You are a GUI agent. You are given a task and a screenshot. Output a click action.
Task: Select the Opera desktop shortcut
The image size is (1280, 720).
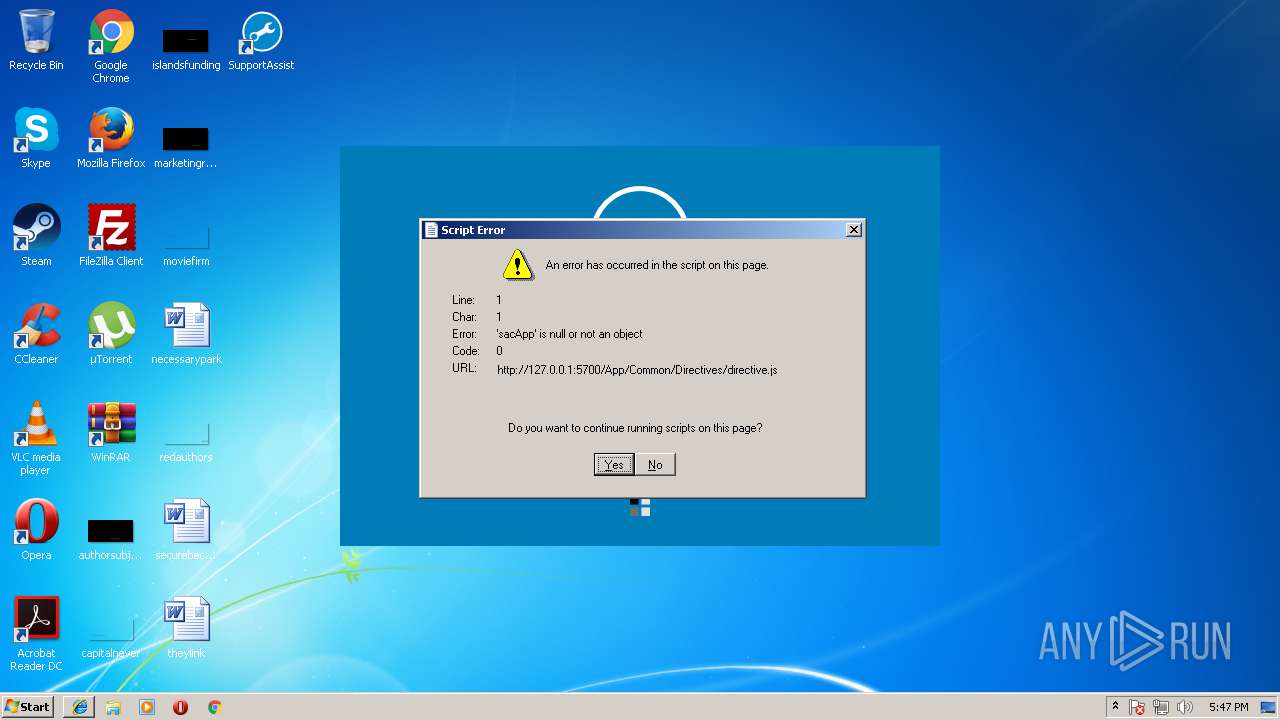coord(36,530)
